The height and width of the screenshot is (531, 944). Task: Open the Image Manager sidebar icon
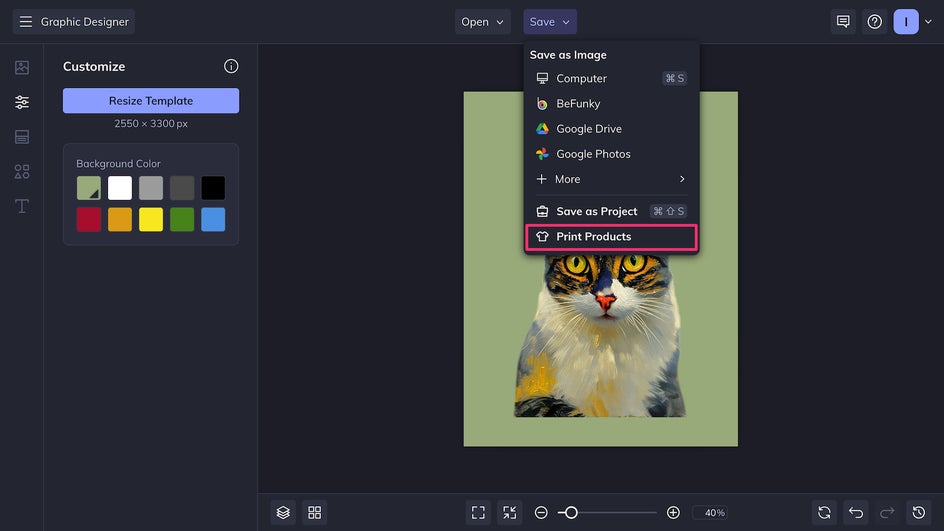(x=22, y=67)
